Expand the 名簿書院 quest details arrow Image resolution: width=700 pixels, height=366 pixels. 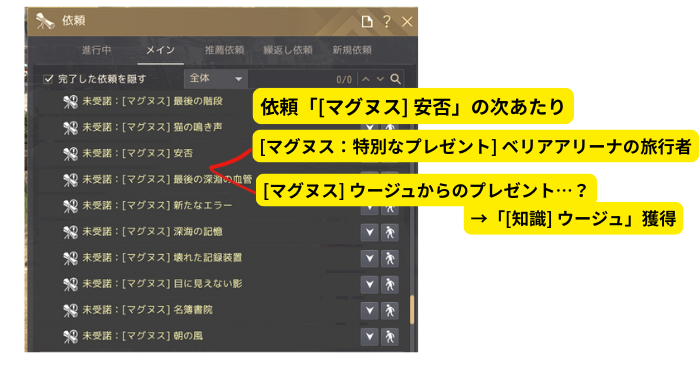click(x=370, y=311)
